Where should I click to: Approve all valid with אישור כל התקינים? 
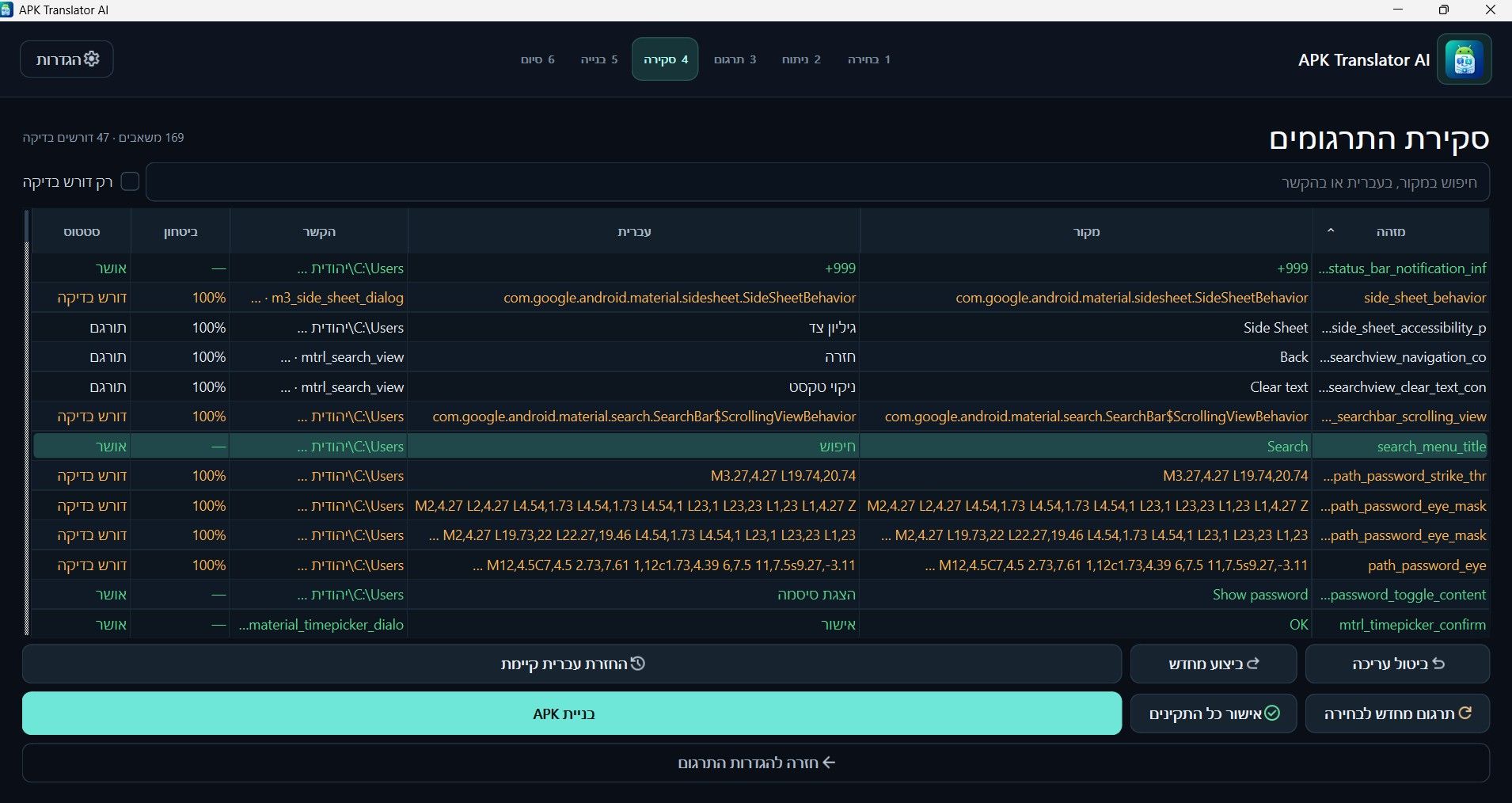[x=1213, y=714]
